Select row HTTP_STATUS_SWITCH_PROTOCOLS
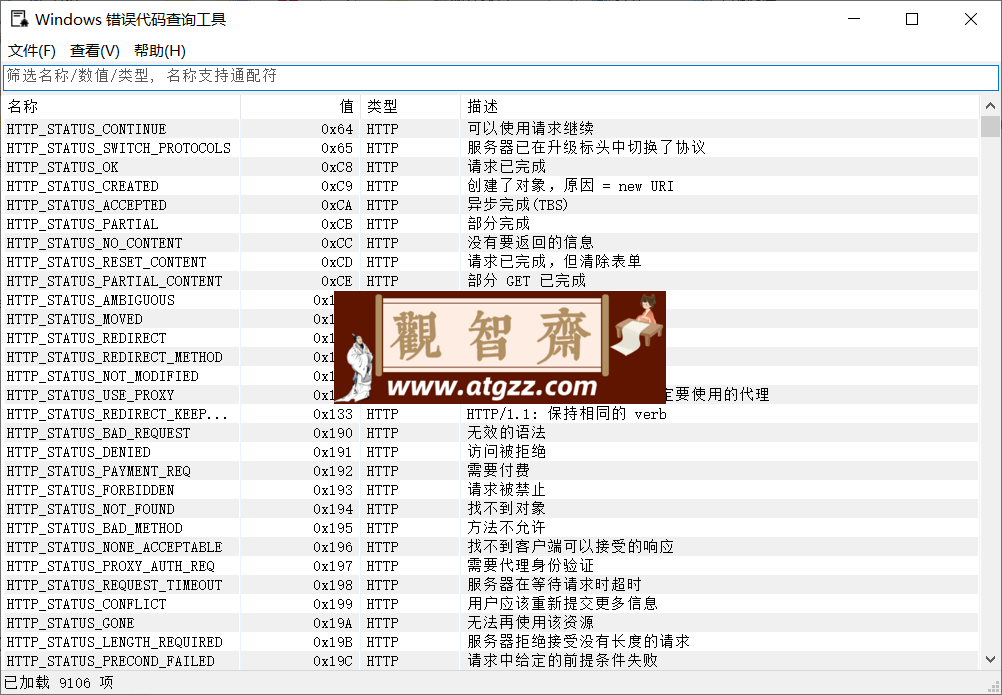1002x695 pixels. point(491,148)
